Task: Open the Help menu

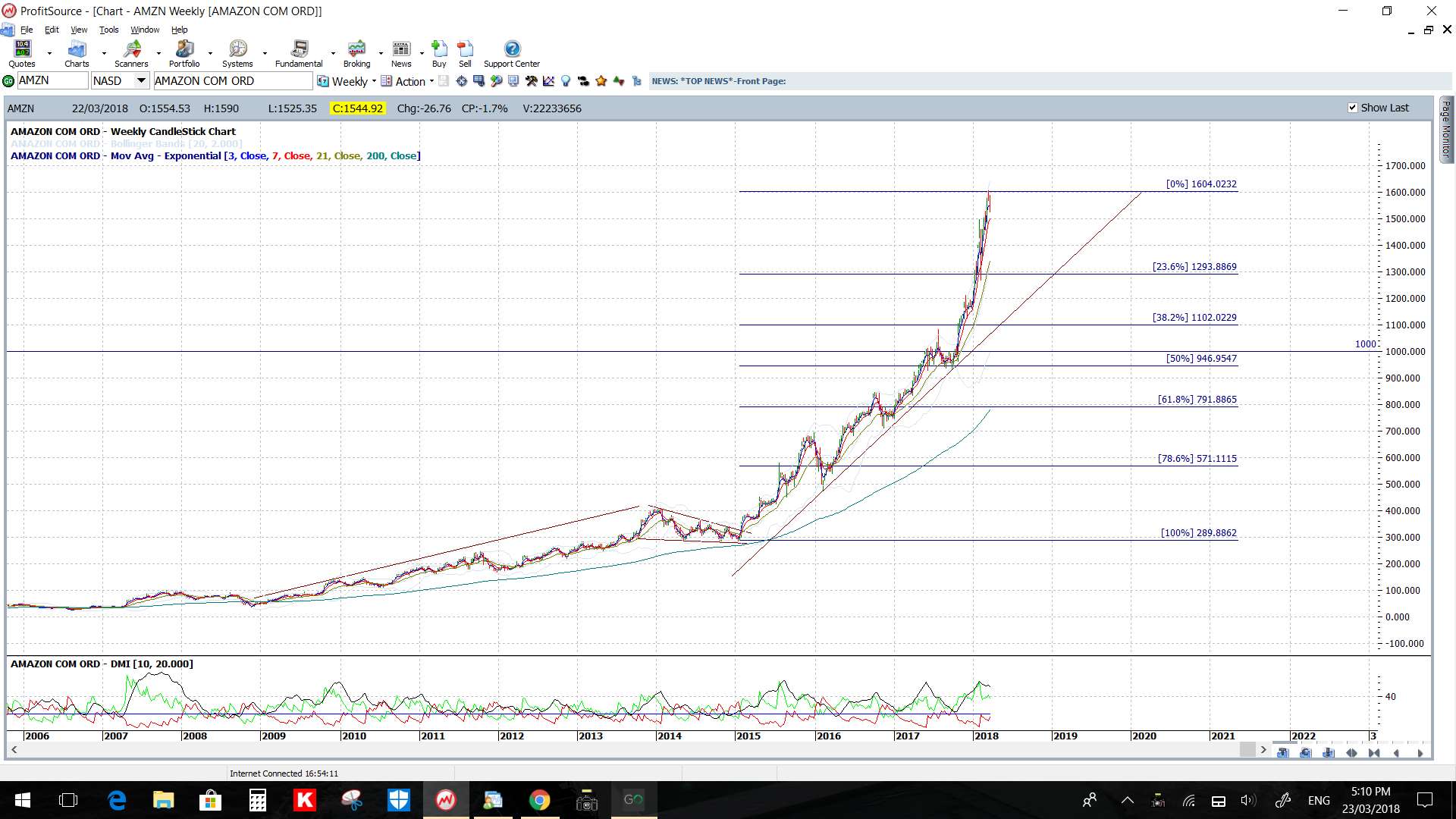Action: click(179, 30)
